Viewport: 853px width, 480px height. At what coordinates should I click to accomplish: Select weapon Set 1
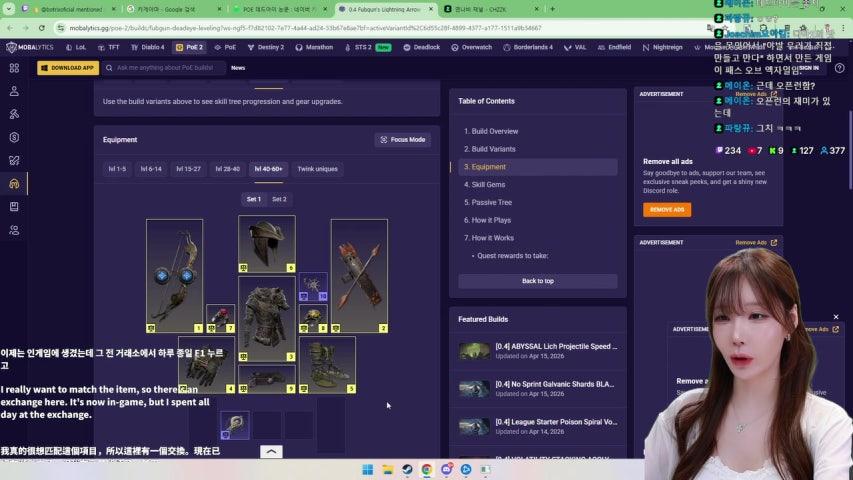pos(254,200)
